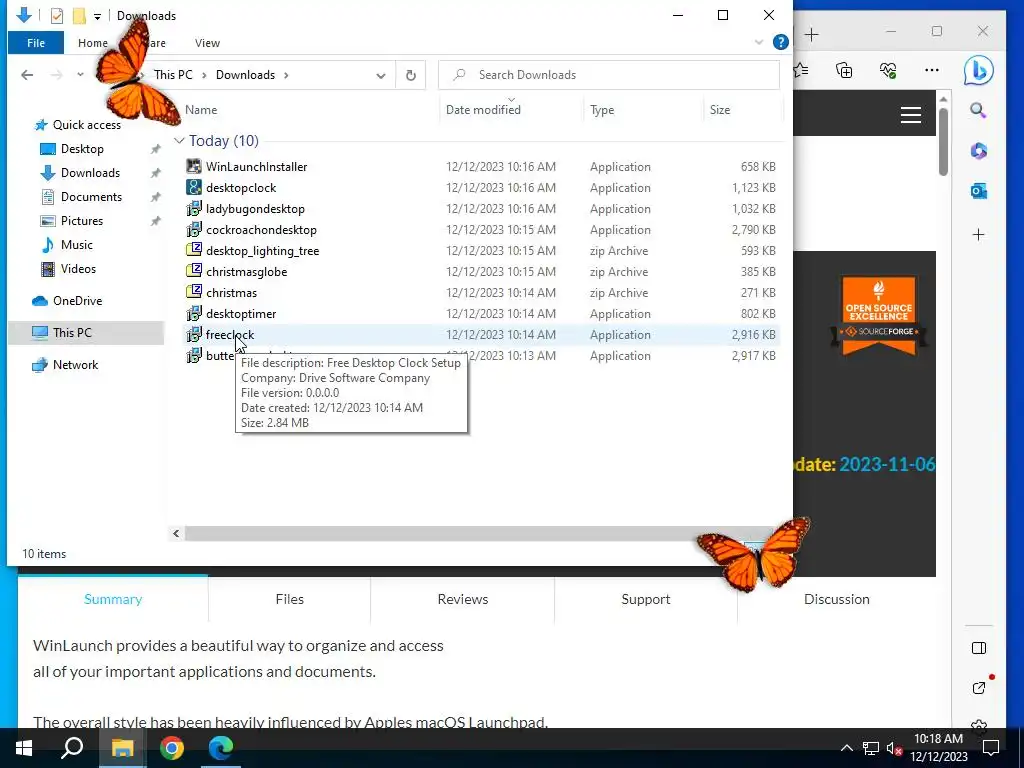Switch to the Files tab on SourceForge
The height and width of the screenshot is (768, 1024).
click(289, 599)
